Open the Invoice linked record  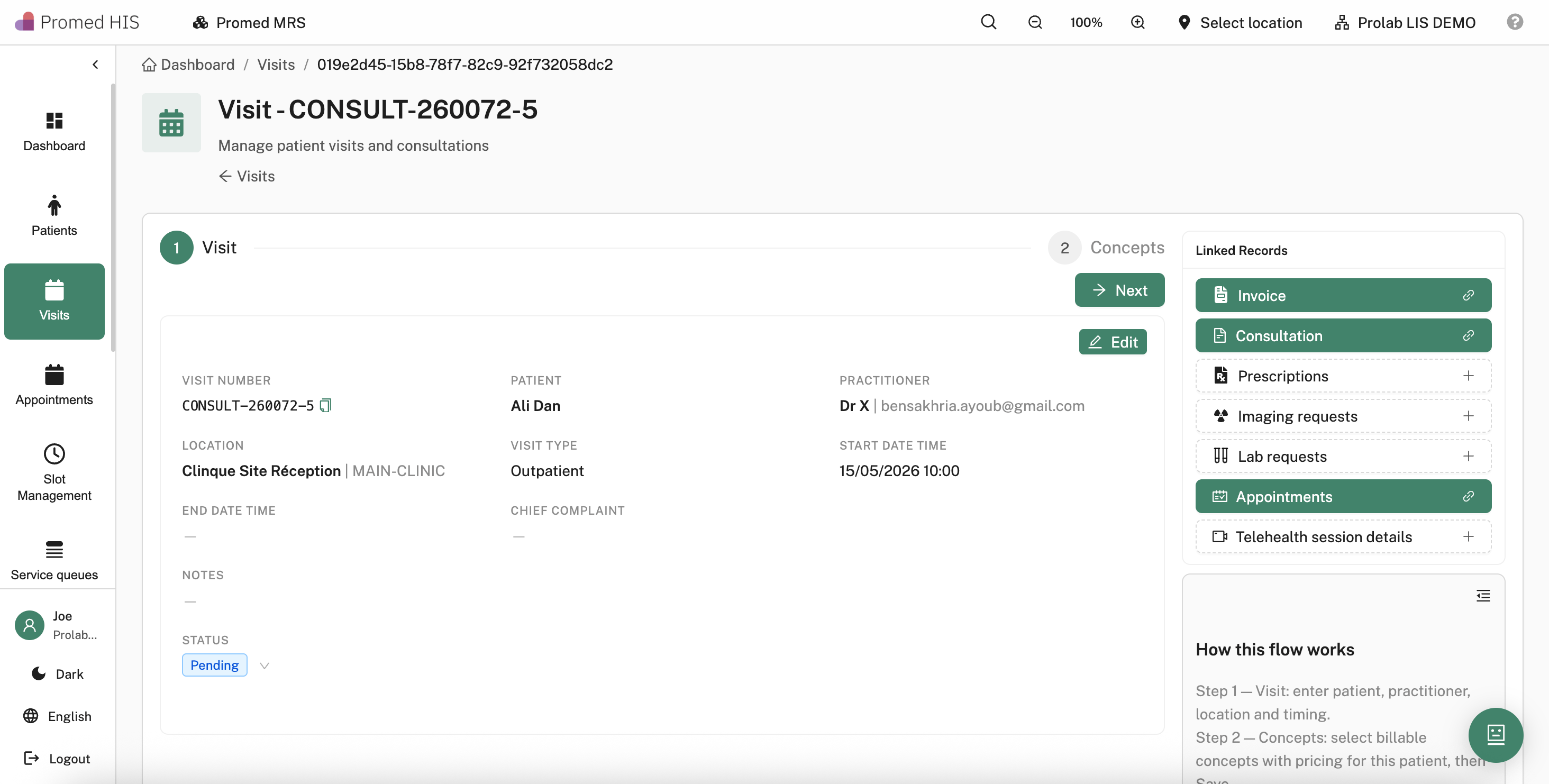point(1343,295)
